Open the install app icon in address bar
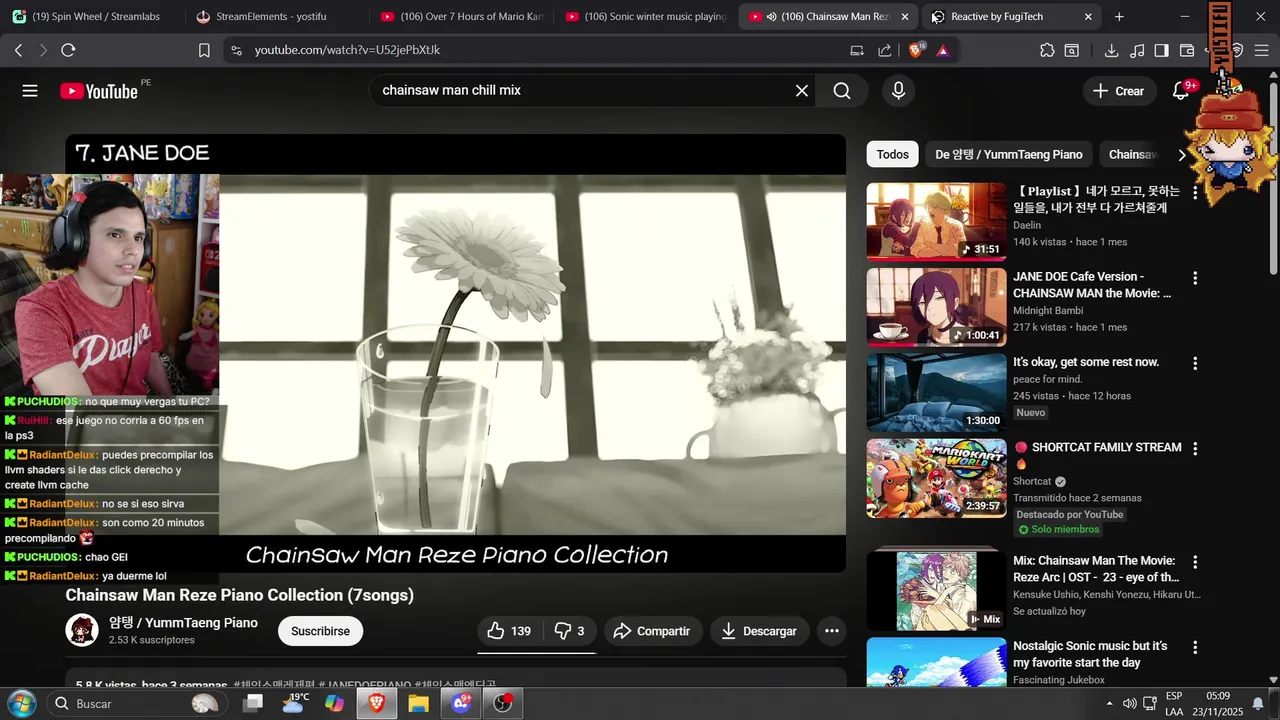1280x720 pixels. (x=857, y=50)
